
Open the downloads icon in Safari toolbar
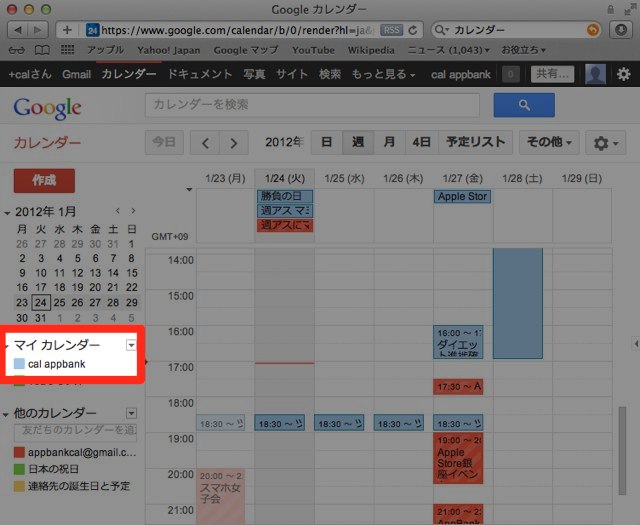pos(621,30)
